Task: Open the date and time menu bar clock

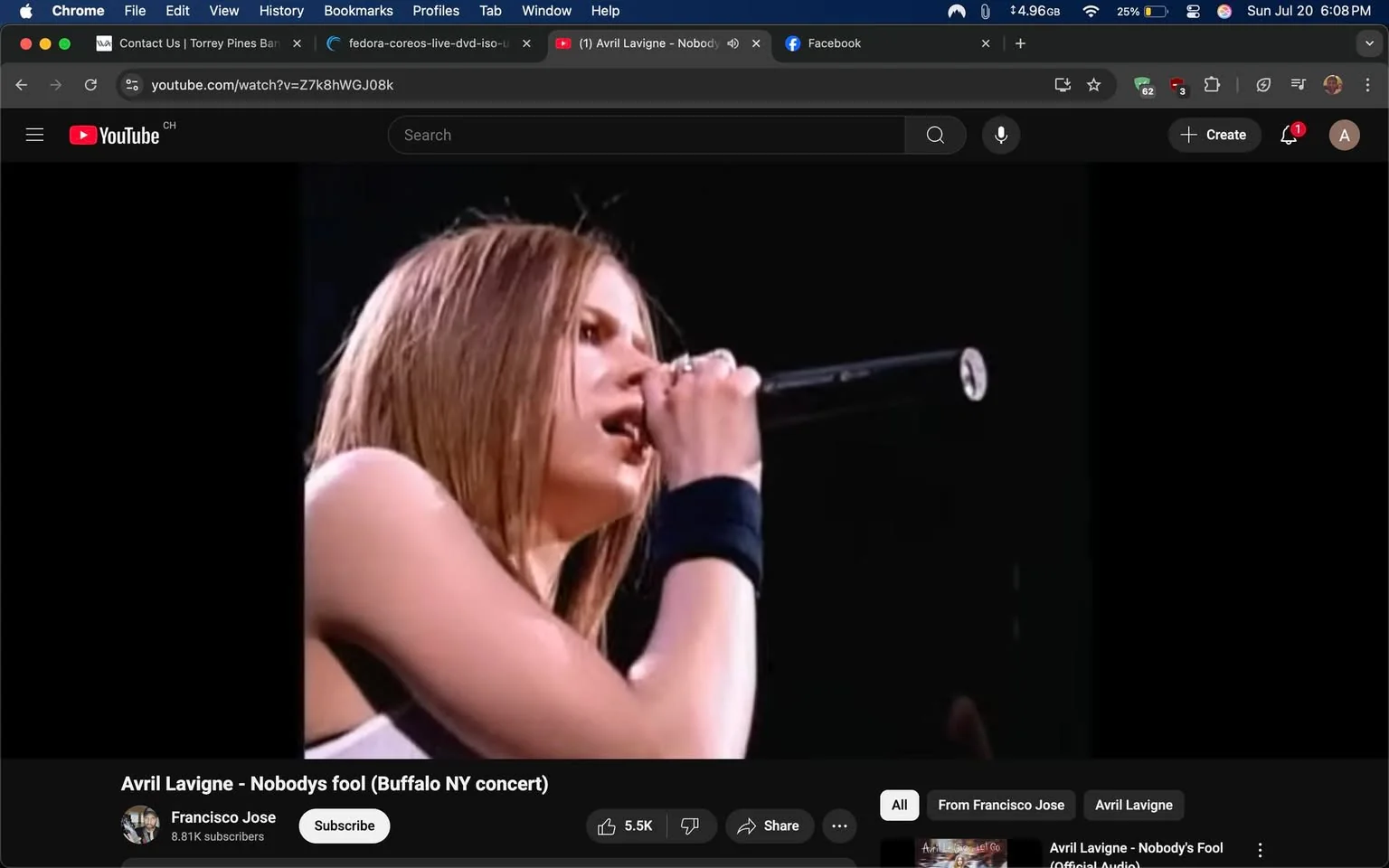Action: [x=1309, y=11]
